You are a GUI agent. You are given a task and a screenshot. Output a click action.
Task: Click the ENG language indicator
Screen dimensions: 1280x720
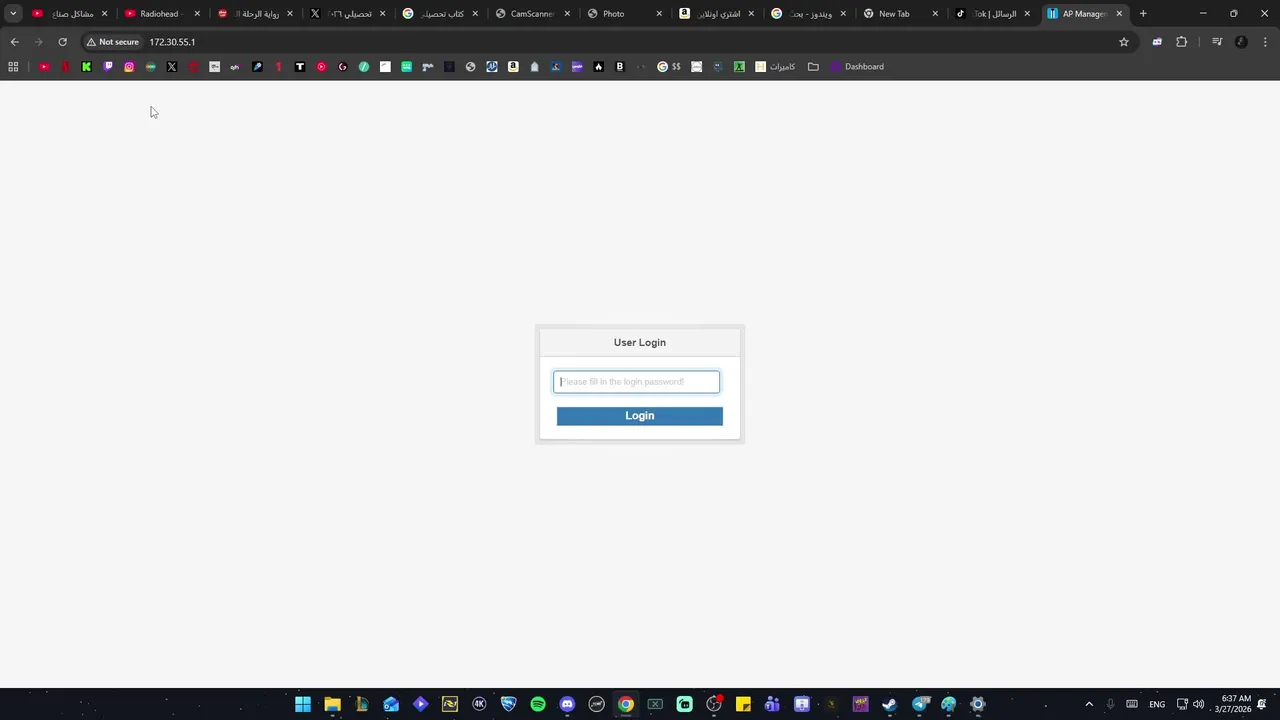pyautogui.click(x=1157, y=704)
